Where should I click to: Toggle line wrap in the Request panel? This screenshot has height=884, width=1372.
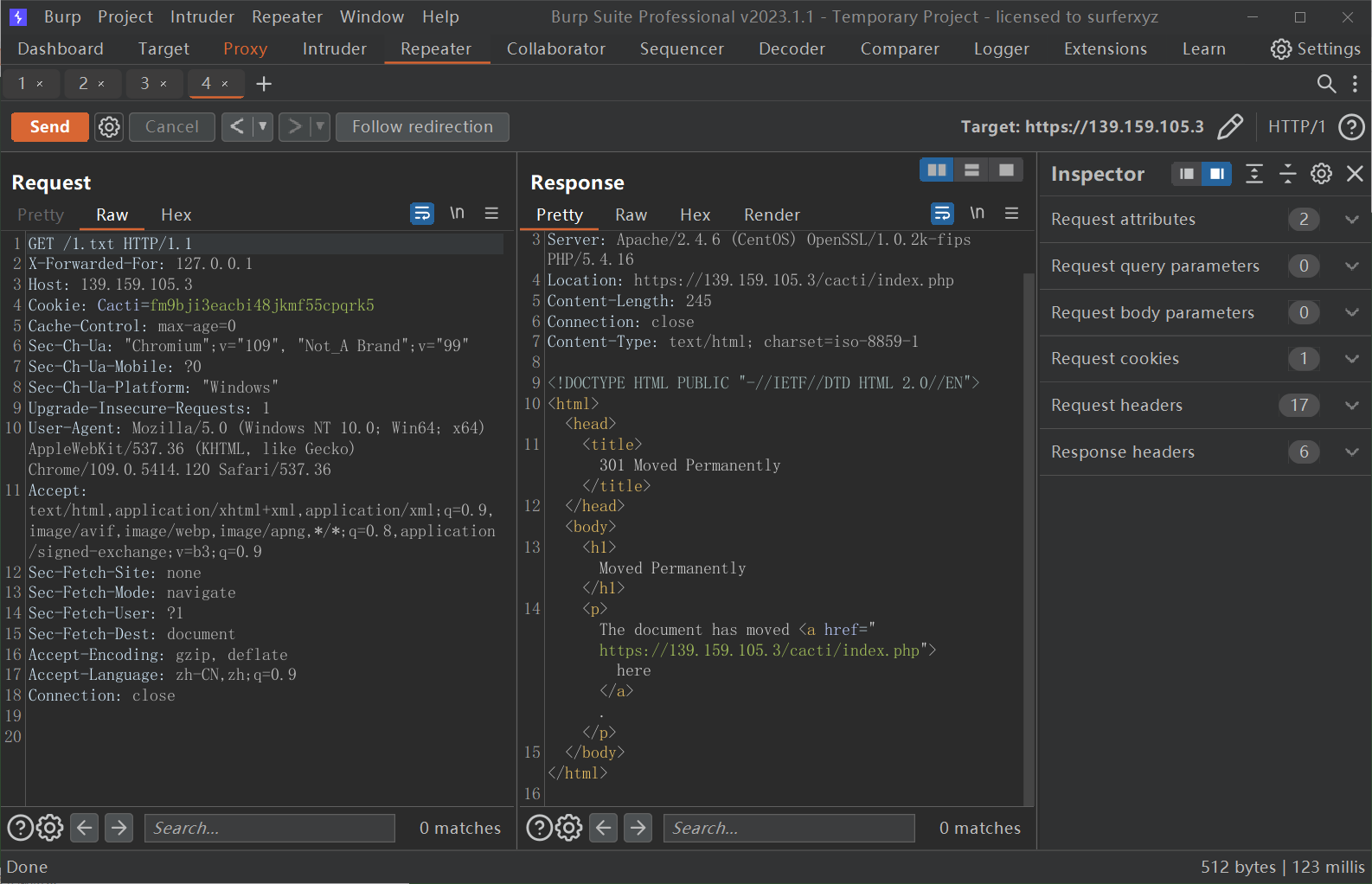click(421, 214)
